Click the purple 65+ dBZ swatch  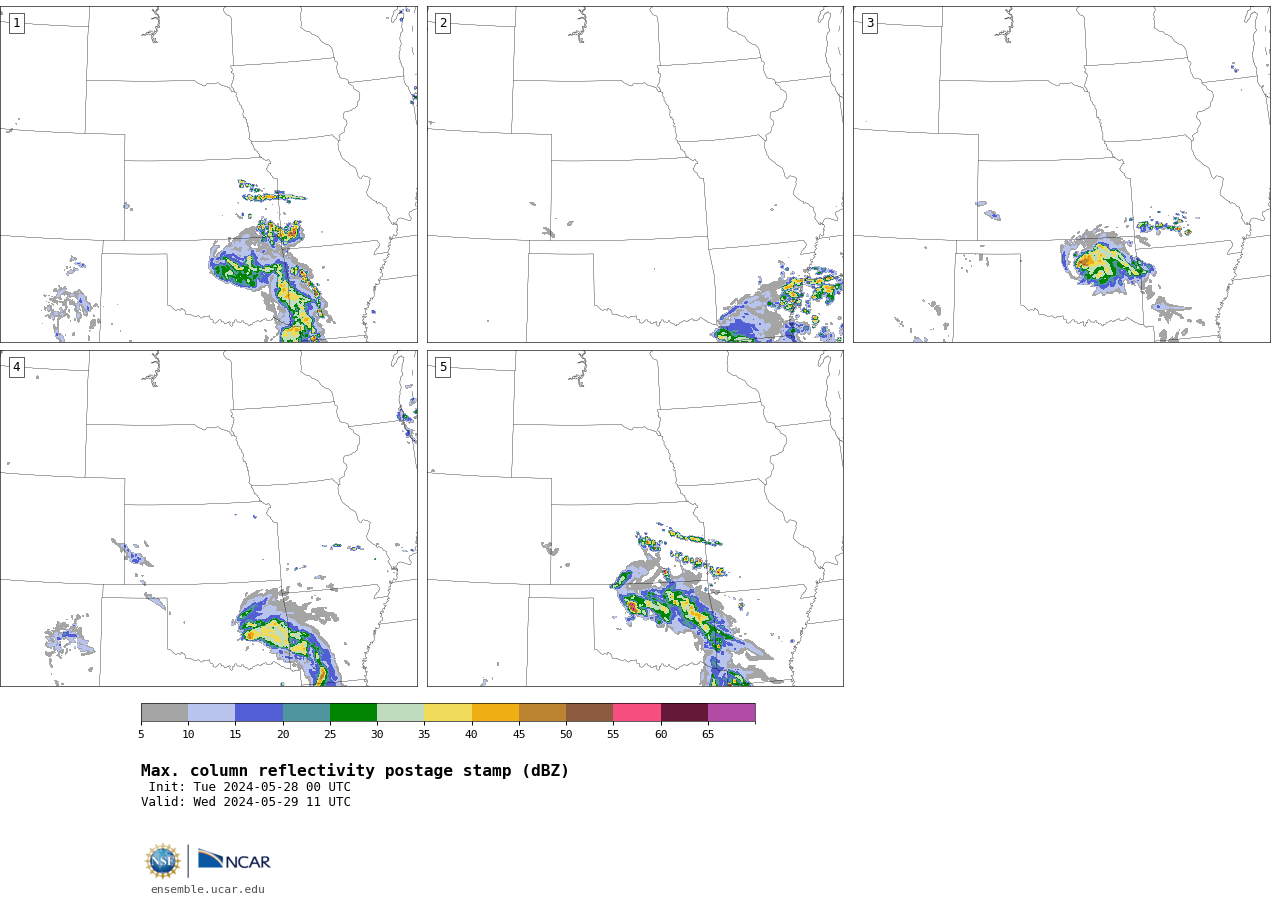tap(731, 713)
